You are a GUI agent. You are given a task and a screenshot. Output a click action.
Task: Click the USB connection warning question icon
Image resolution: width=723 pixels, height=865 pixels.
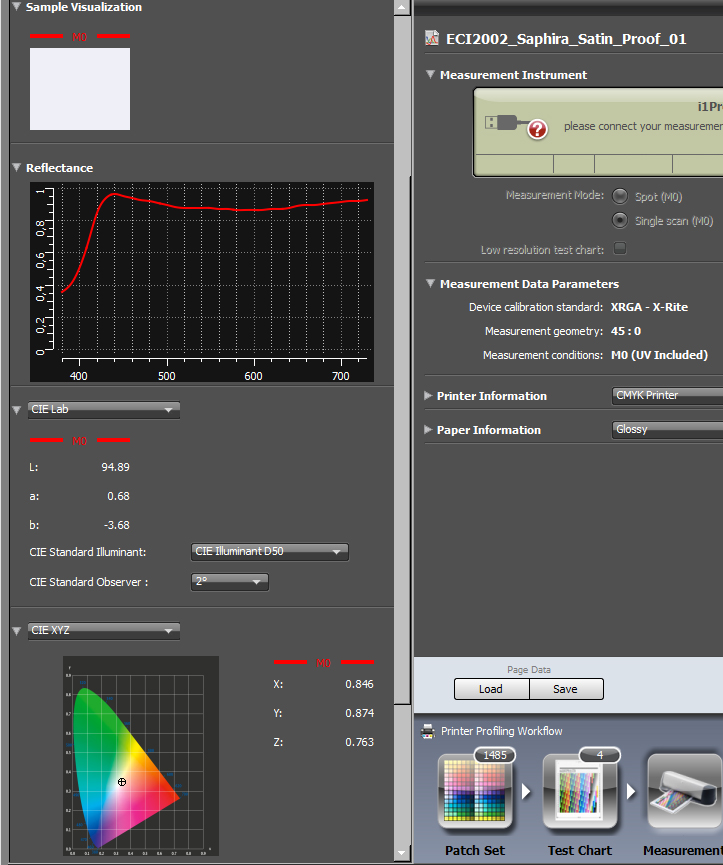(x=537, y=130)
